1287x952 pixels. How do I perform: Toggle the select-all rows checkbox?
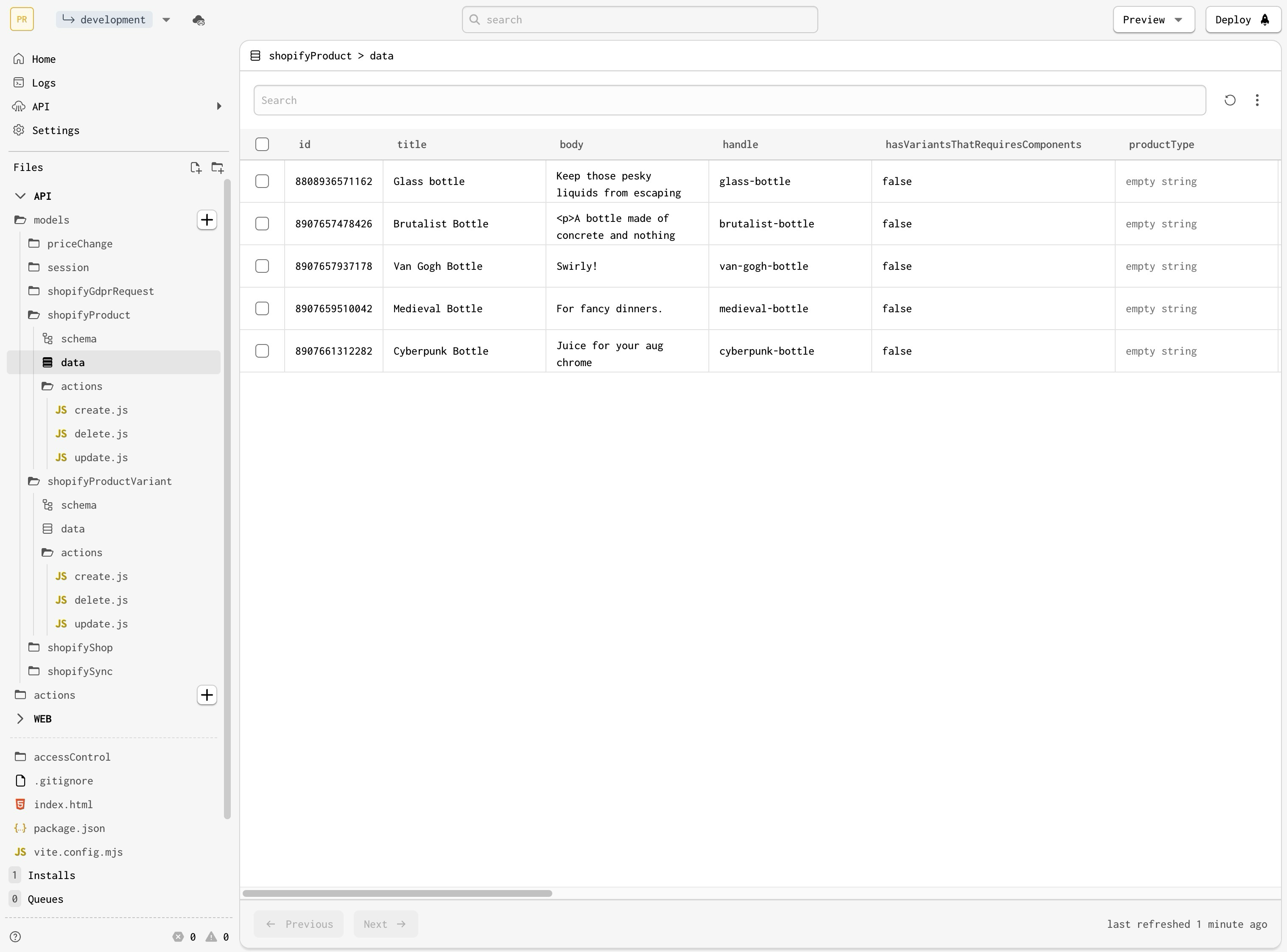pos(262,145)
